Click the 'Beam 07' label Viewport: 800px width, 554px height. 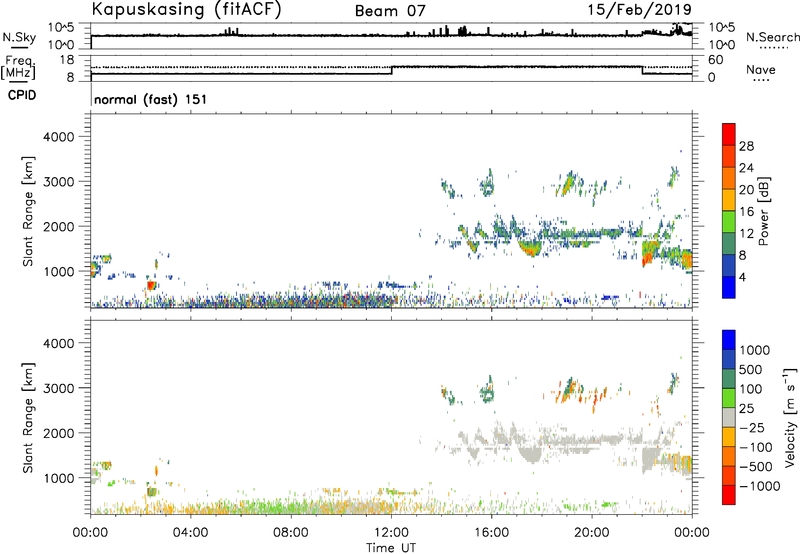390,11
